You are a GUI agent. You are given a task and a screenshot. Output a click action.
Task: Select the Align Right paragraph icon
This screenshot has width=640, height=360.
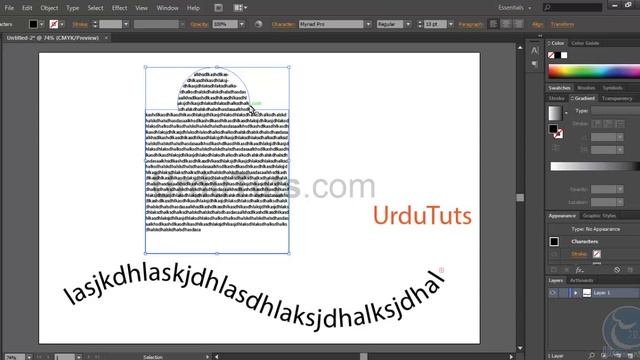tap(519, 24)
